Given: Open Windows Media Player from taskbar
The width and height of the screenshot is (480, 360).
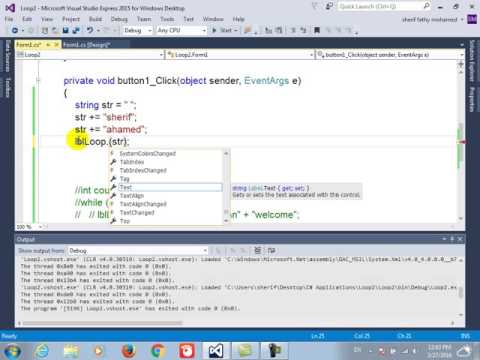Looking at the screenshot, I should pyautogui.click(x=98, y=351).
